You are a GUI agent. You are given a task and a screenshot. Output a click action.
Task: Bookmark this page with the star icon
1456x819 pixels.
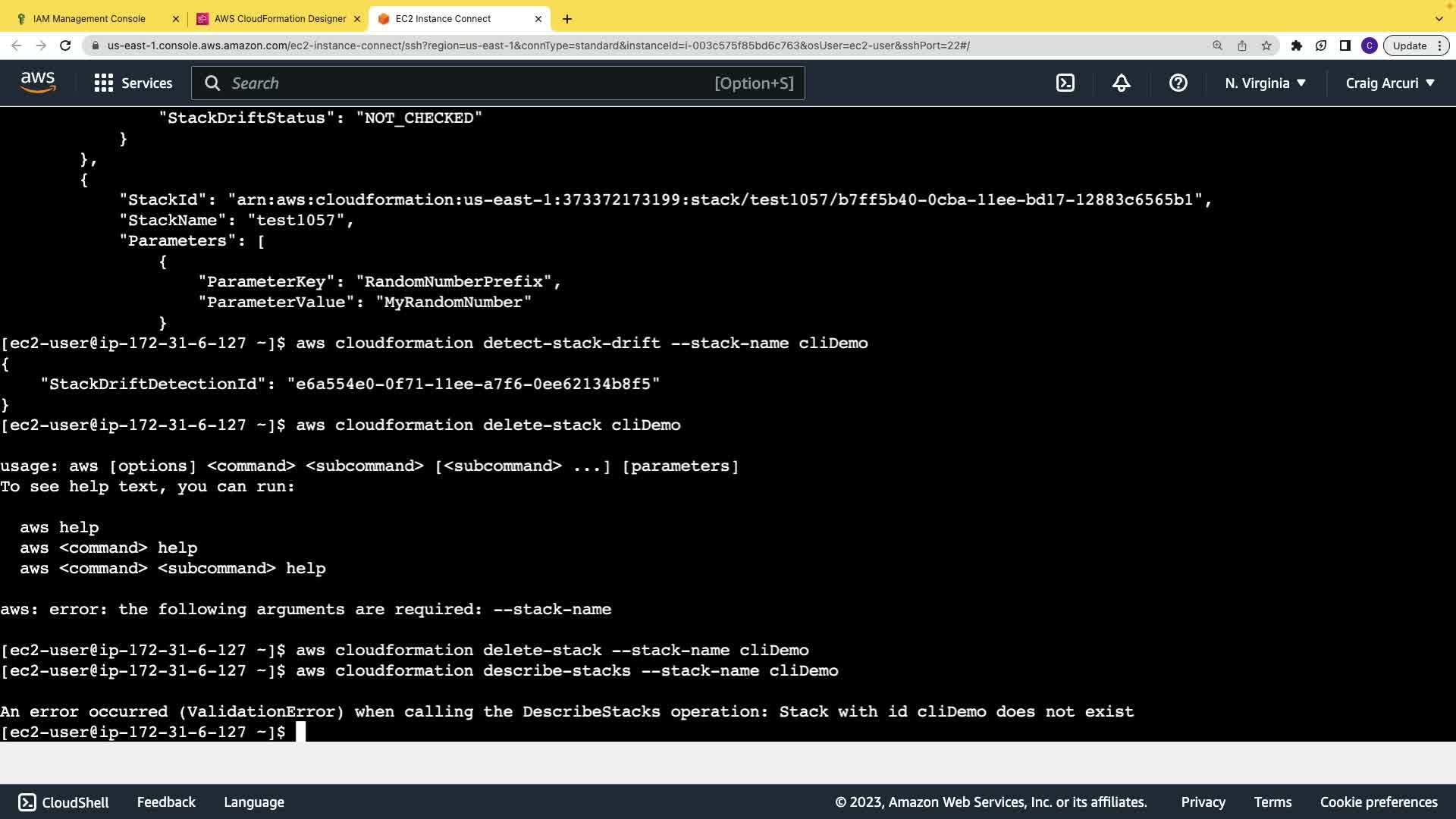point(1266,45)
